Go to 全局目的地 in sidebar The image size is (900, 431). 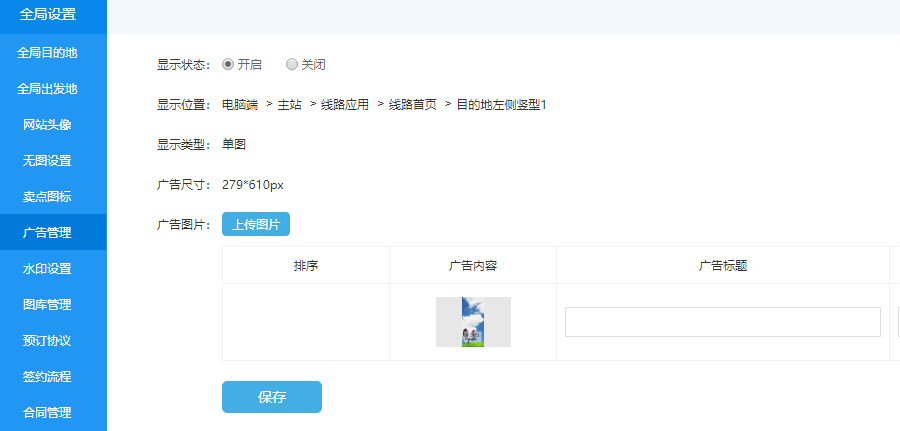click(47, 53)
